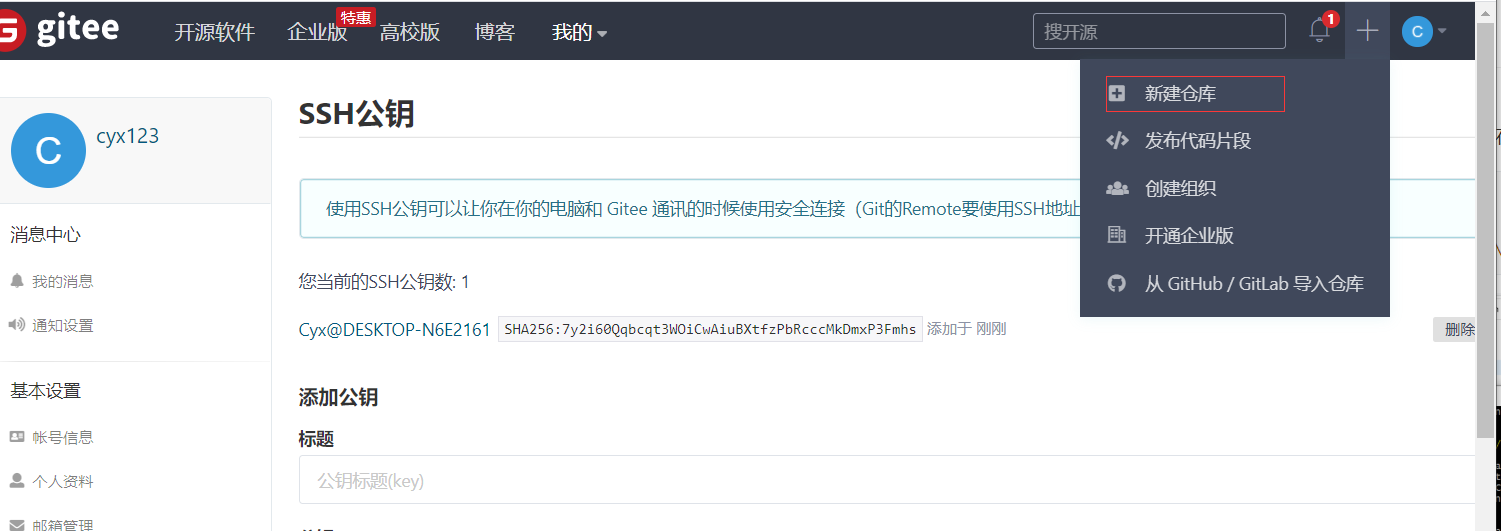
Task: Click building icon beside 开通企业版
Action: [1117, 236]
